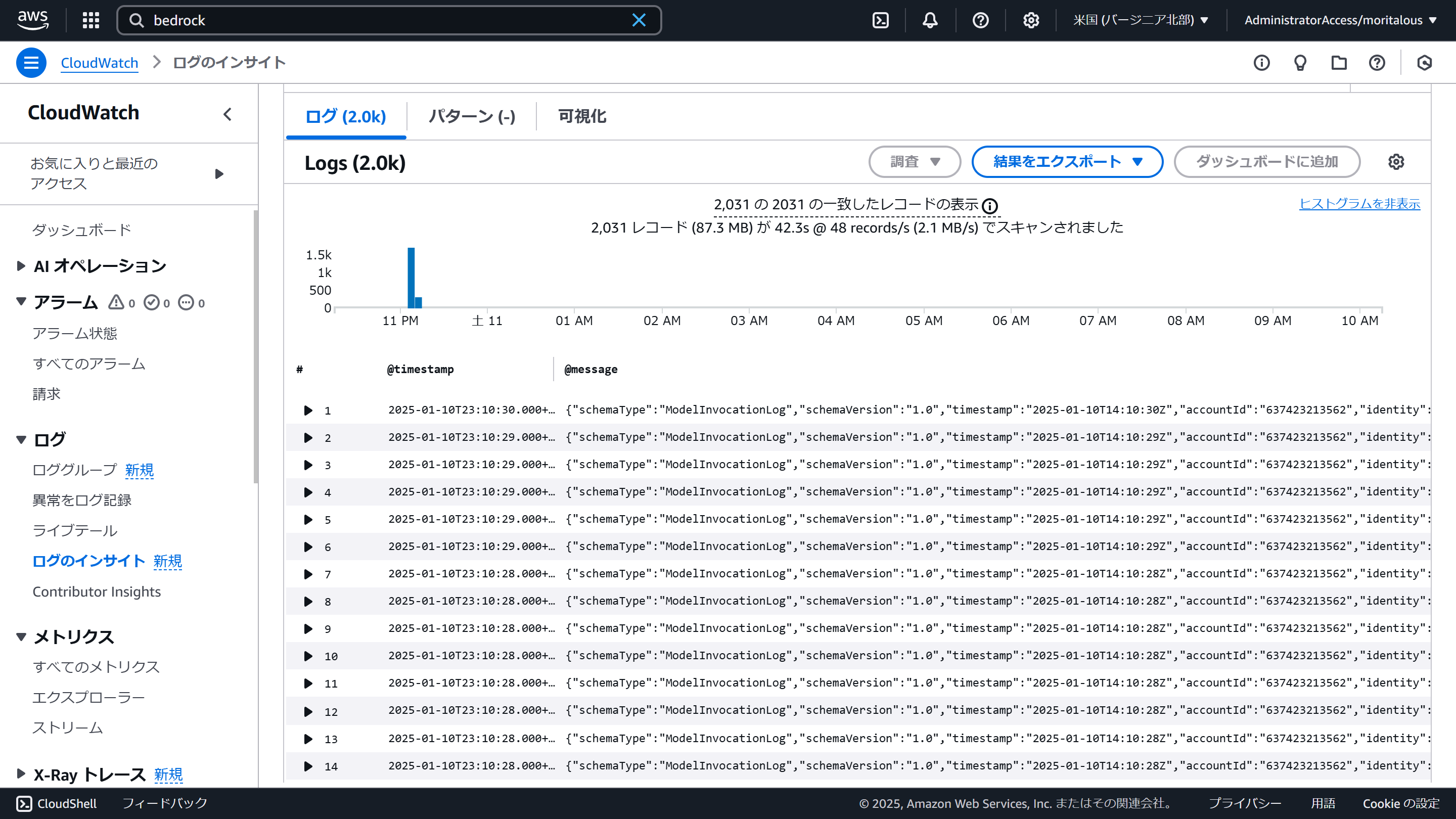
Task: Open the notifications bell icon
Action: [x=930, y=20]
